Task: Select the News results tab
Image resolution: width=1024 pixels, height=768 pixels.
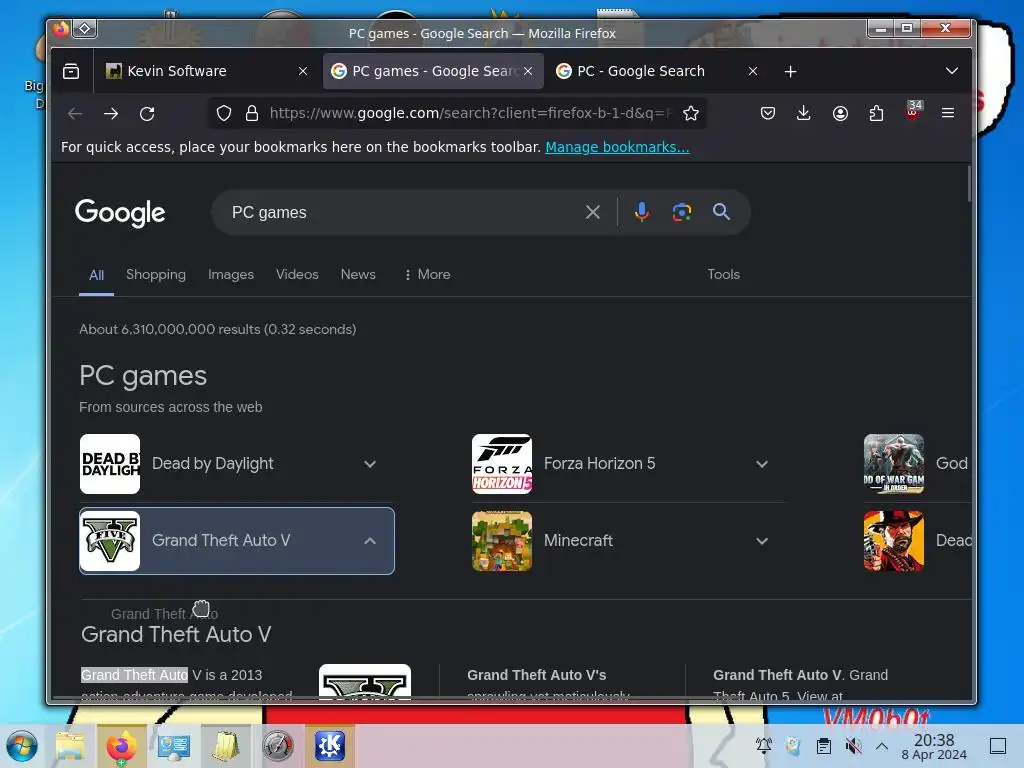Action: click(358, 274)
